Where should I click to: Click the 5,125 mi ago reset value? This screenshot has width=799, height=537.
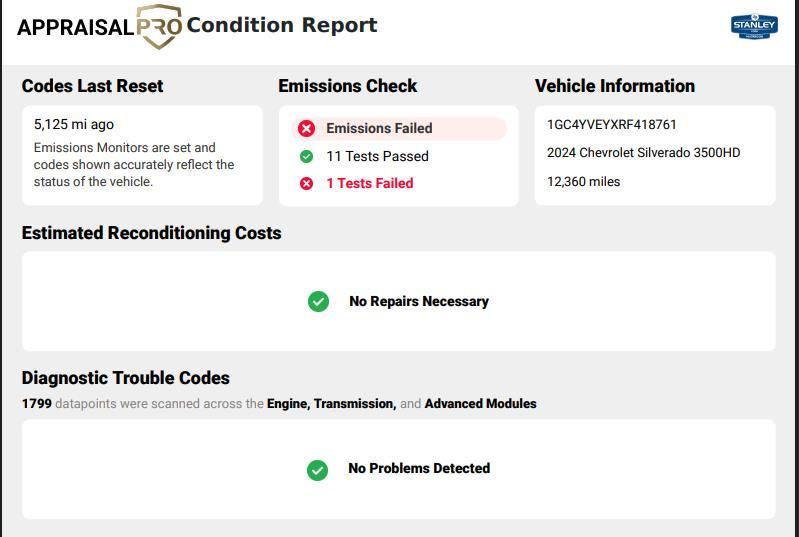point(73,125)
